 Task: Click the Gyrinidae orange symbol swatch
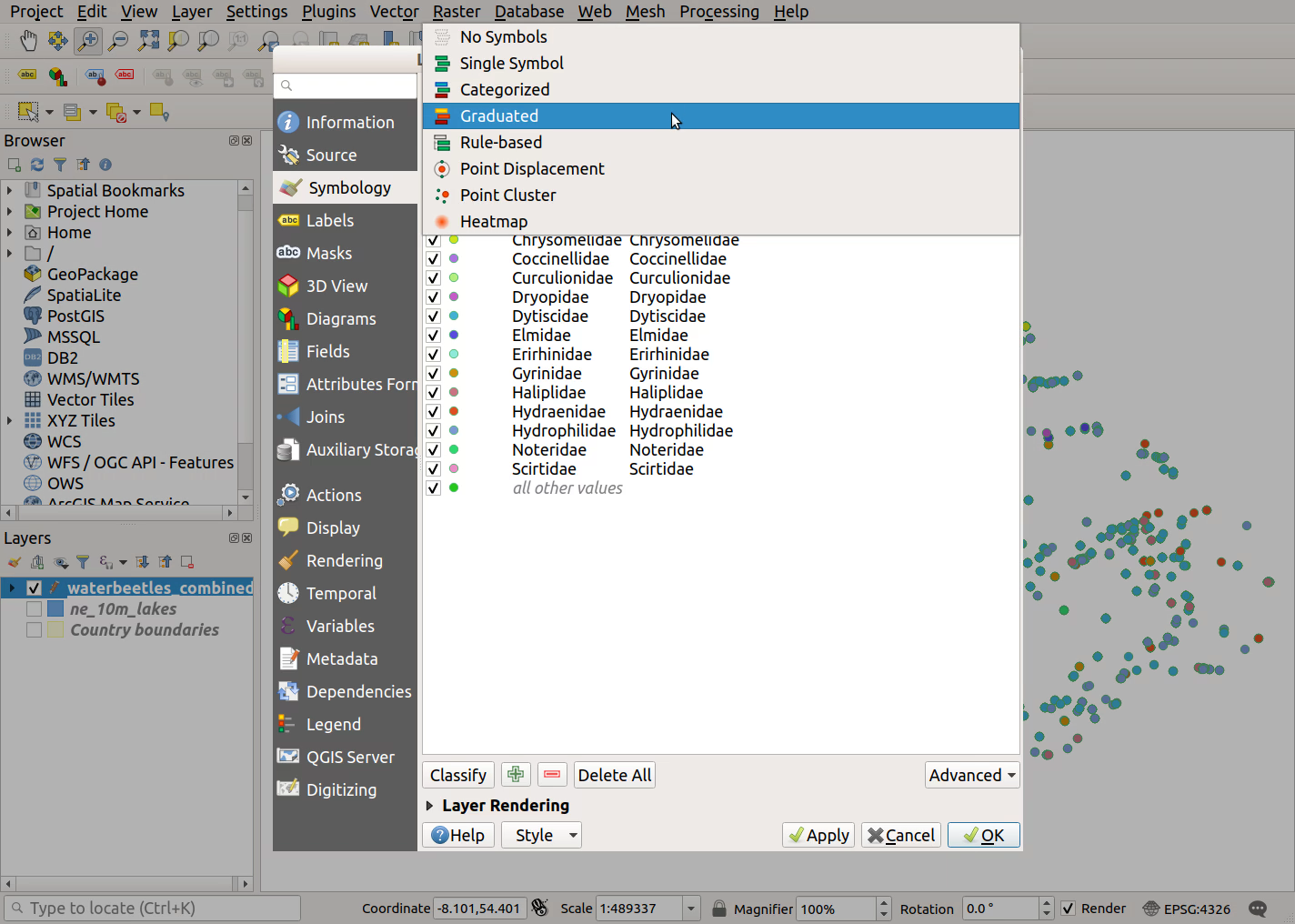454,373
